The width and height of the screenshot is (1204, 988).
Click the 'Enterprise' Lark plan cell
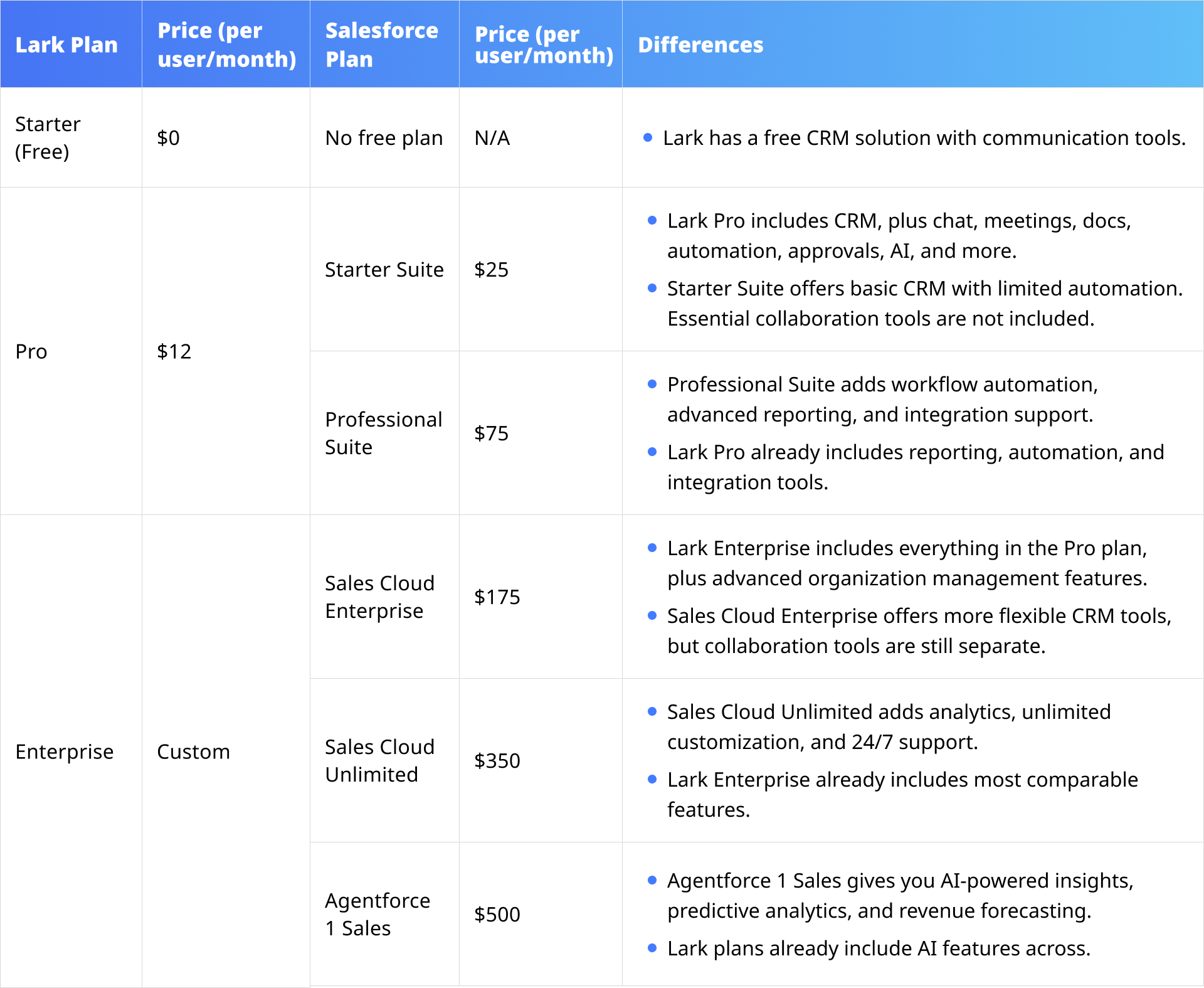pyautogui.click(x=65, y=752)
